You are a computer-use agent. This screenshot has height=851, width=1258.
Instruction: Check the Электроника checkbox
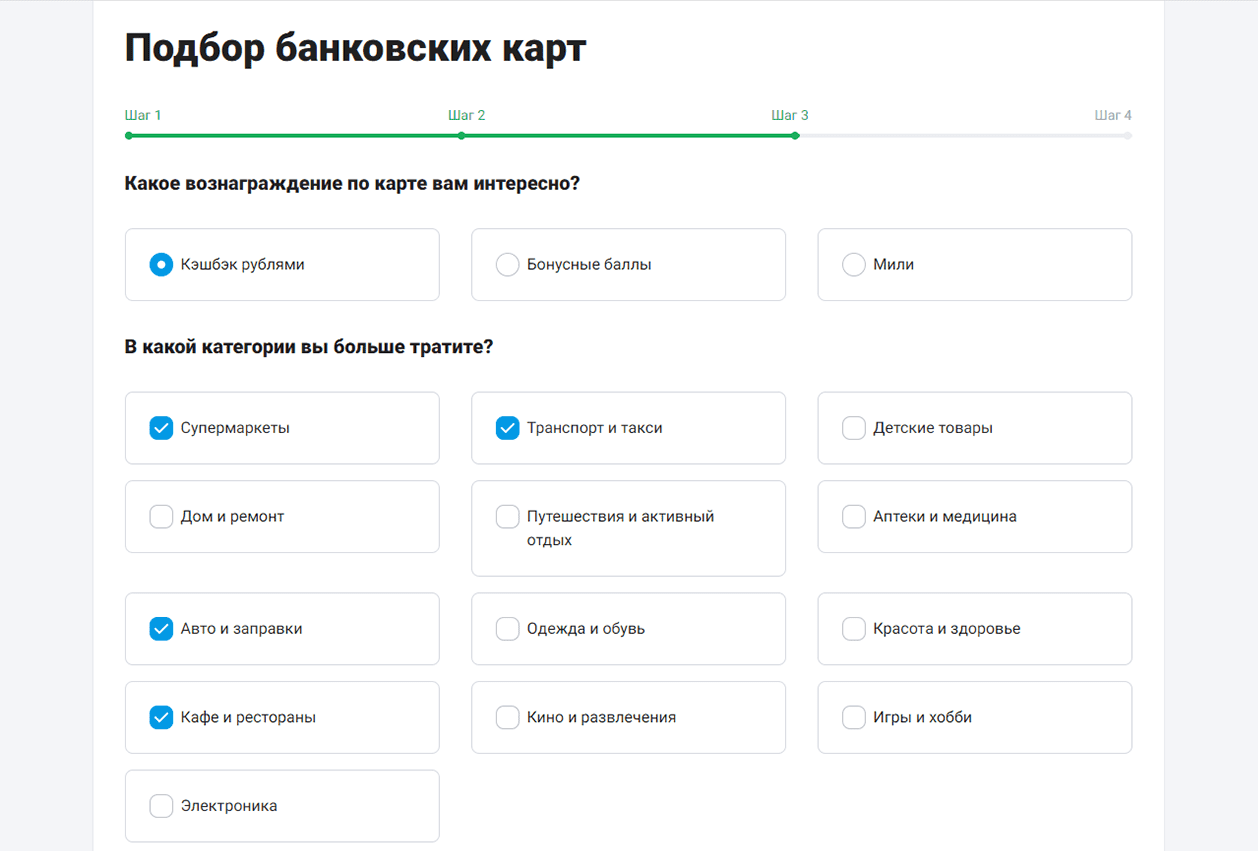pos(161,806)
